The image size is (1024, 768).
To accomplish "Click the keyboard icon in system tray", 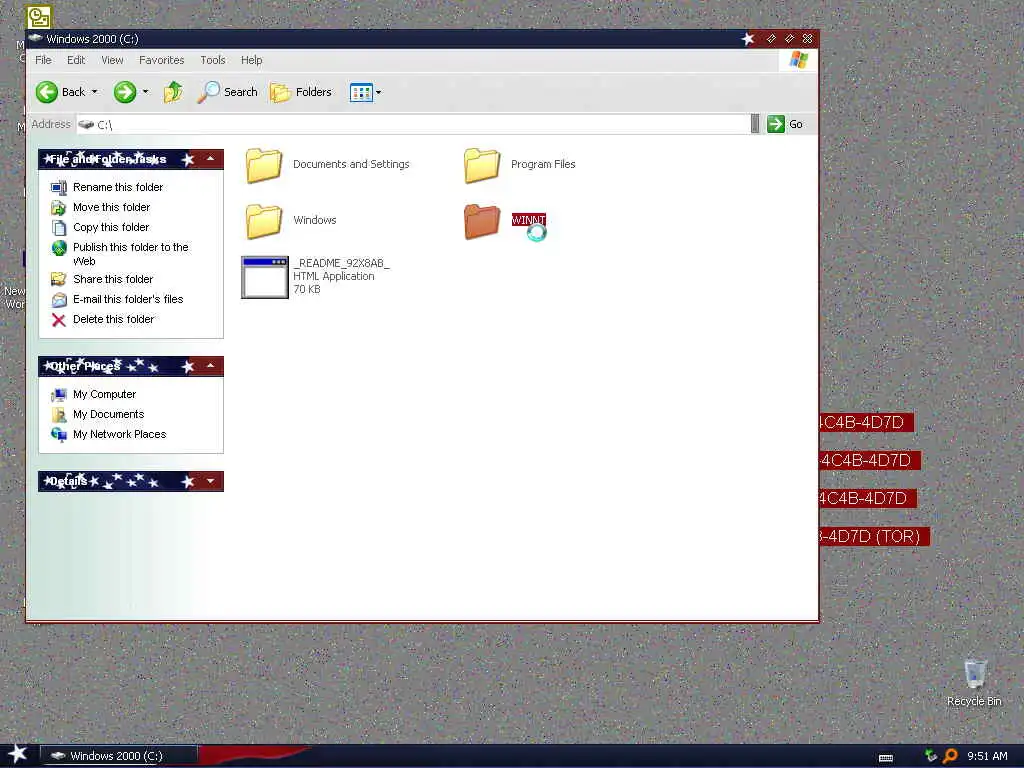I will (886, 758).
